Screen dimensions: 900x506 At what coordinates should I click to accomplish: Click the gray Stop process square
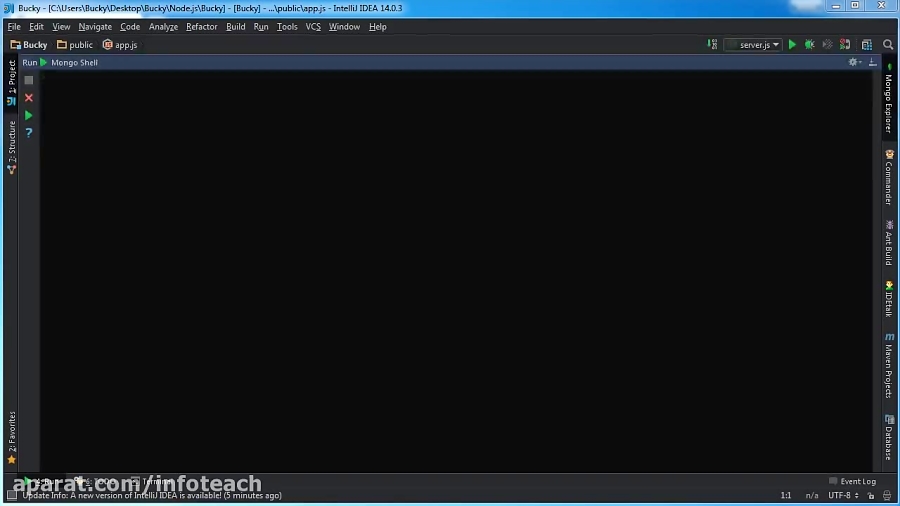pyautogui.click(x=29, y=80)
